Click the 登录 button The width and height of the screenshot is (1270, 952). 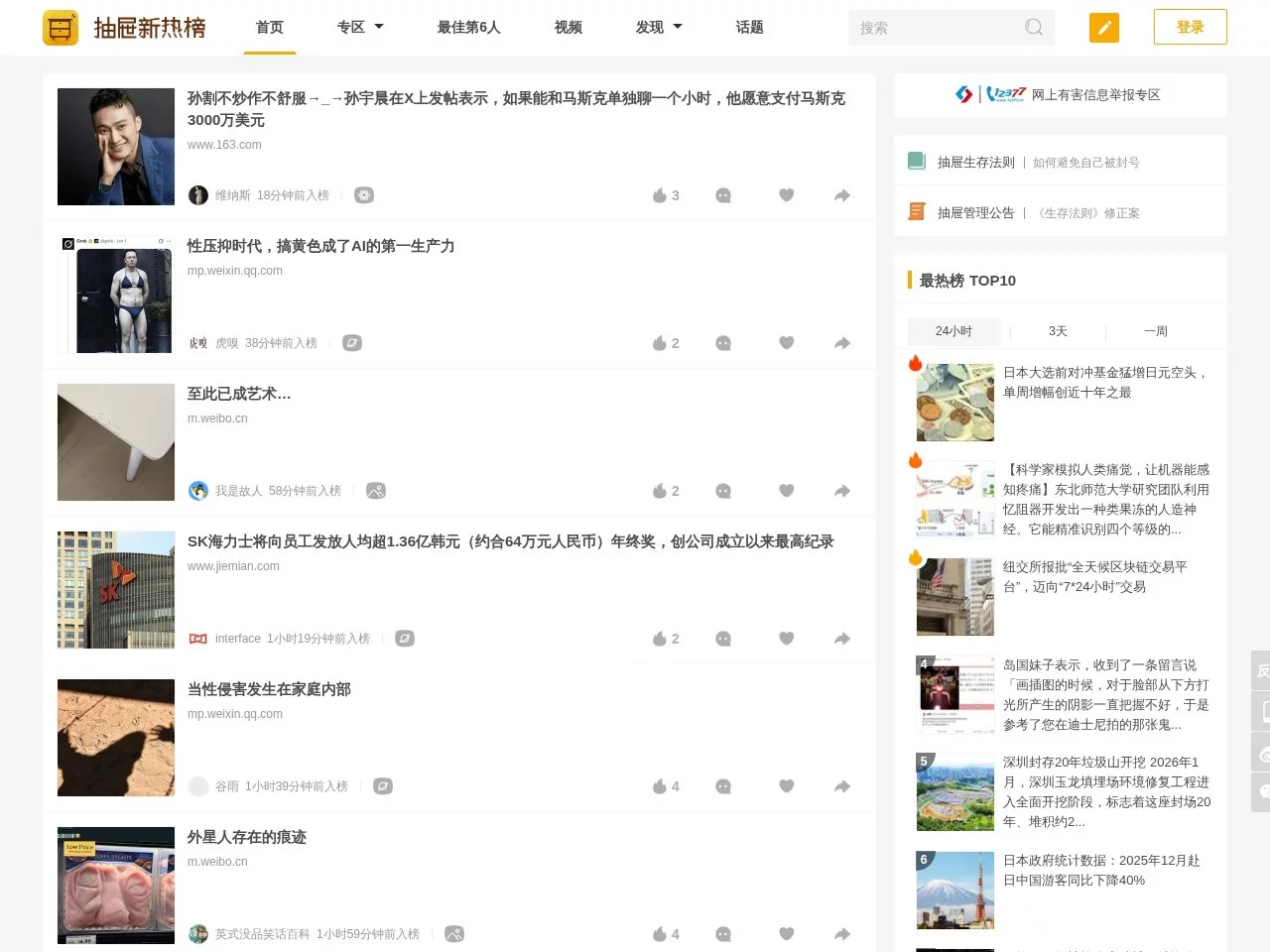coord(1190,27)
